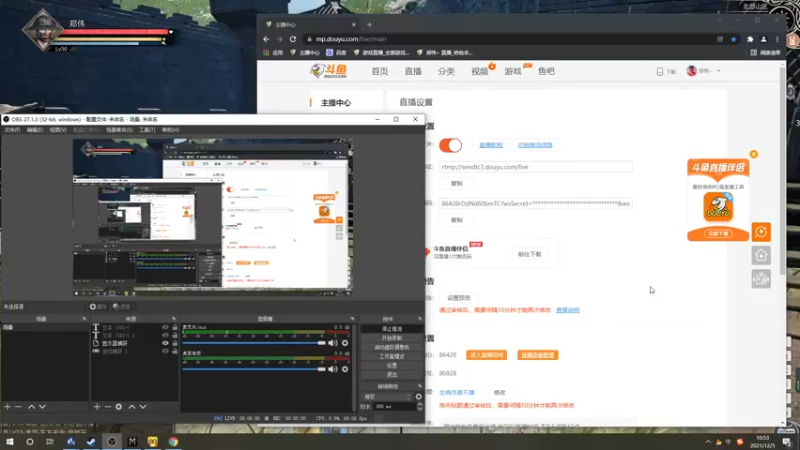Image resolution: width=800 pixels, height=450 pixels.
Task: Close the 斗鱼直播伴侣 ad popup
Action: pos(754,154)
